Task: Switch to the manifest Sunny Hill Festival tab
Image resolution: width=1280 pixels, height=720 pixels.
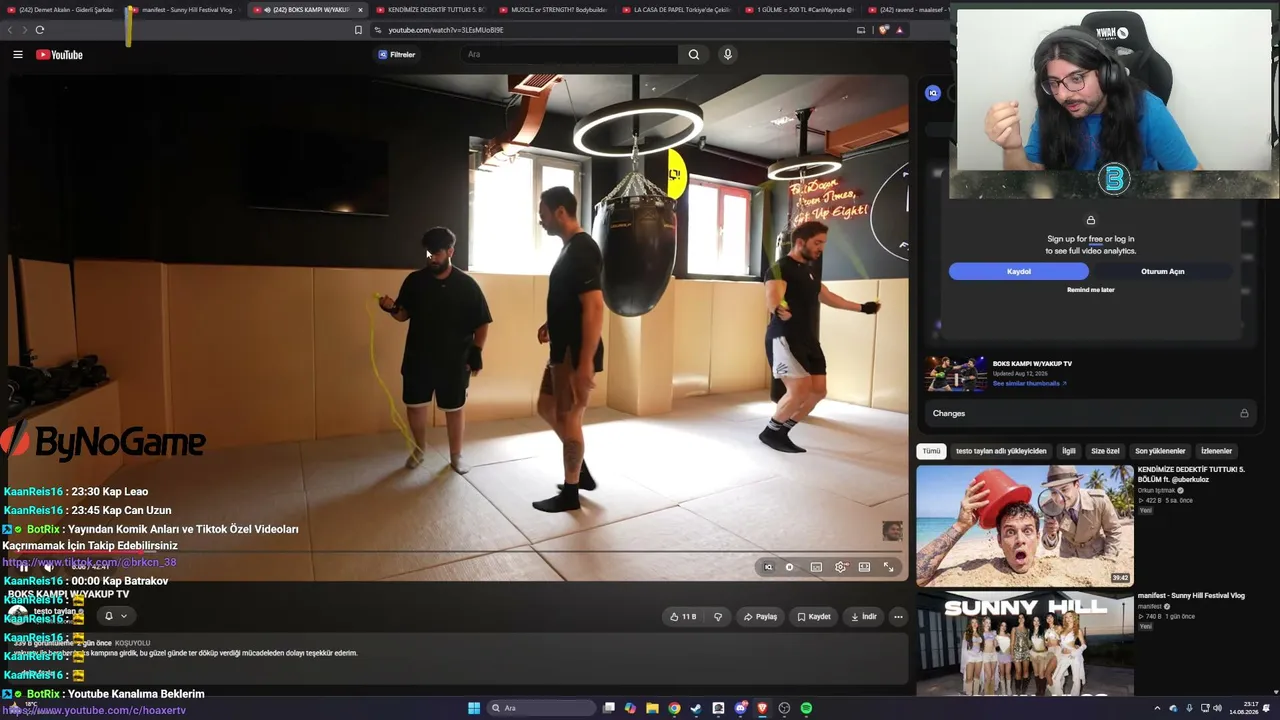Action: (x=185, y=10)
